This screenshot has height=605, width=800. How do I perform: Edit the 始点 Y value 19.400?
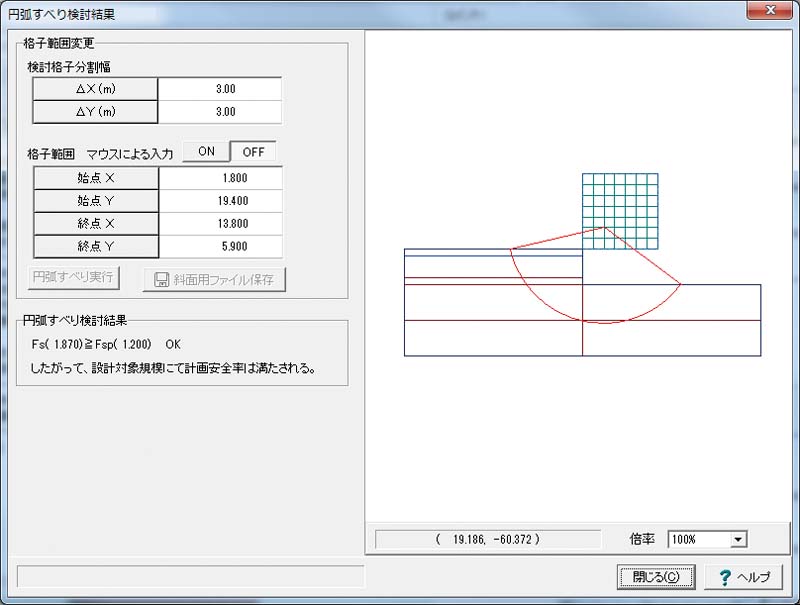(x=220, y=201)
